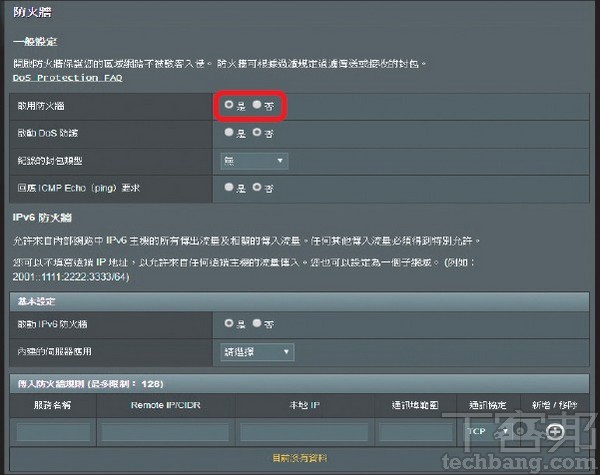The width and height of the screenshot is (600, 475).
Task: Expand the 內建的伺服器應用 dropdown
Action: pyautogui.click(x=257, y=351)
